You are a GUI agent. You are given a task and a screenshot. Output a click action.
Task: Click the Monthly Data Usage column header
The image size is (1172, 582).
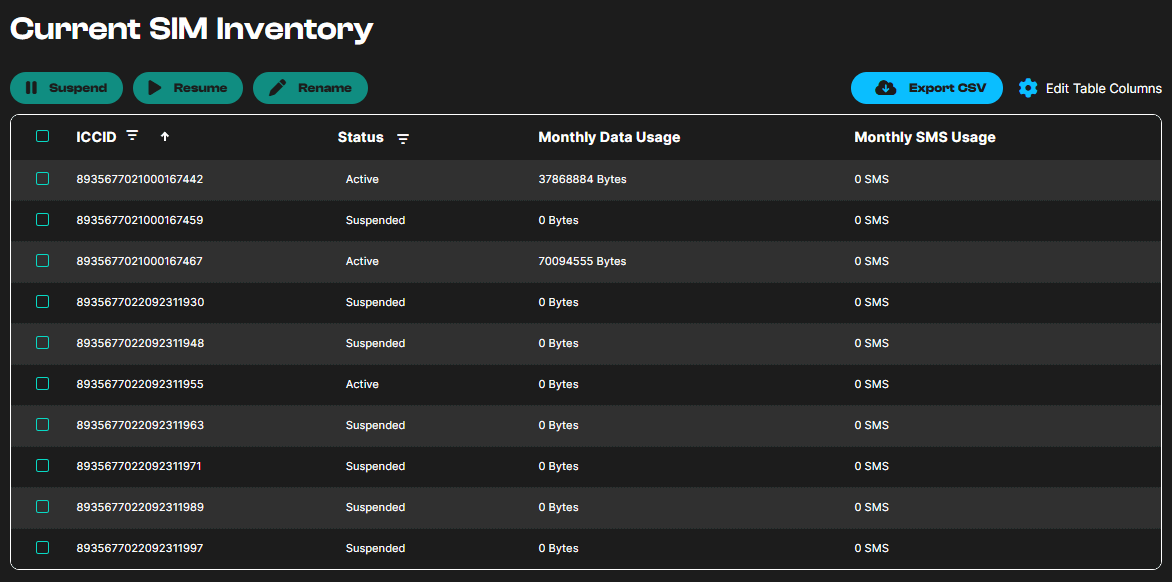pyautogui.click(x=609, y=137)
